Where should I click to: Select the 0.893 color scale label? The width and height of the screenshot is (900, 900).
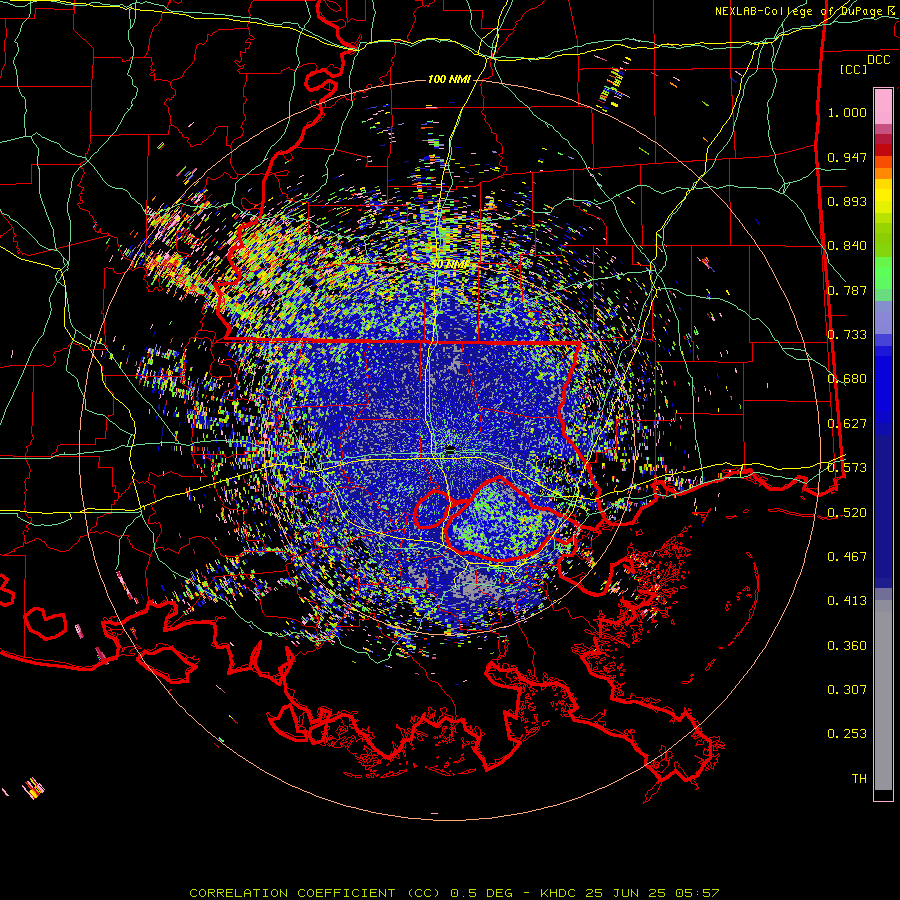click(x=847, y=201)
